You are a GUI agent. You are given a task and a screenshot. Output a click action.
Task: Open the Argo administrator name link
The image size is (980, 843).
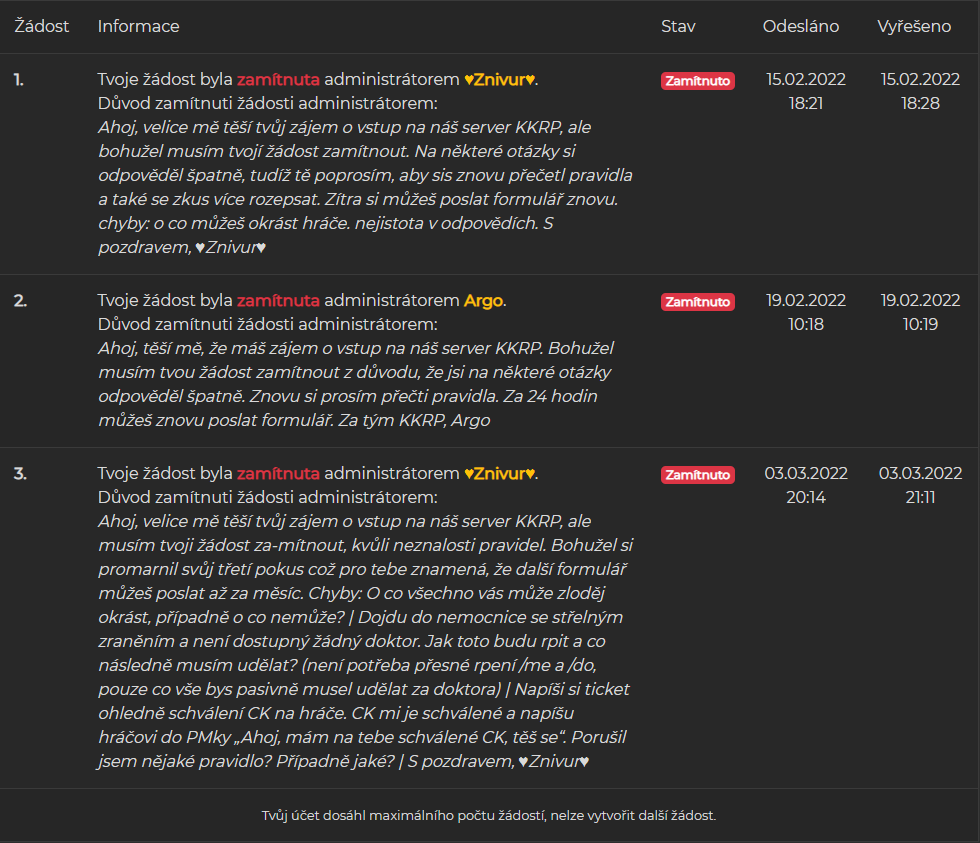point(484,301)
